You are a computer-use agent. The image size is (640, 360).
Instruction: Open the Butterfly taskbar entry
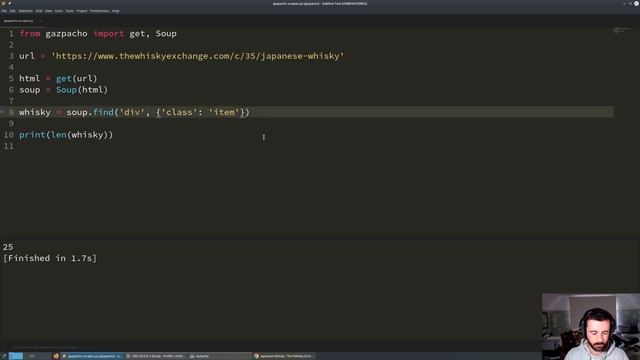coord(220,356)
